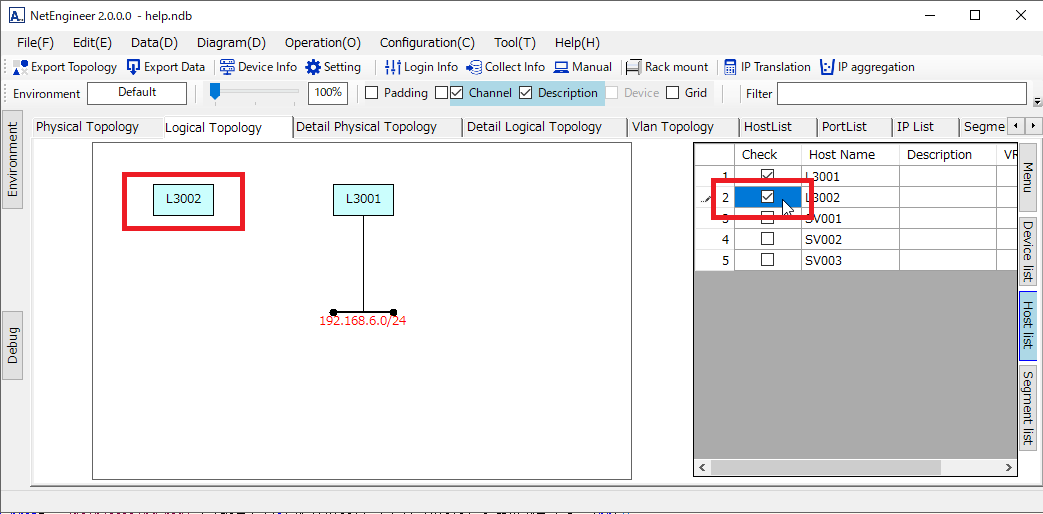1043x514 pixels.
Task: Adjust the zoom slider handle
Action: pyautogui.click(x=214, y=92)
